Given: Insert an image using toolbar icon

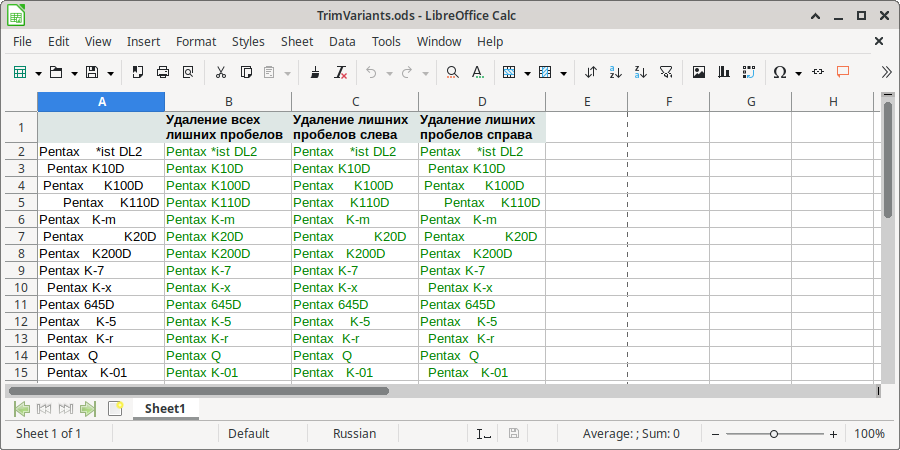Looking at the screenshot, I should [699, 72].
